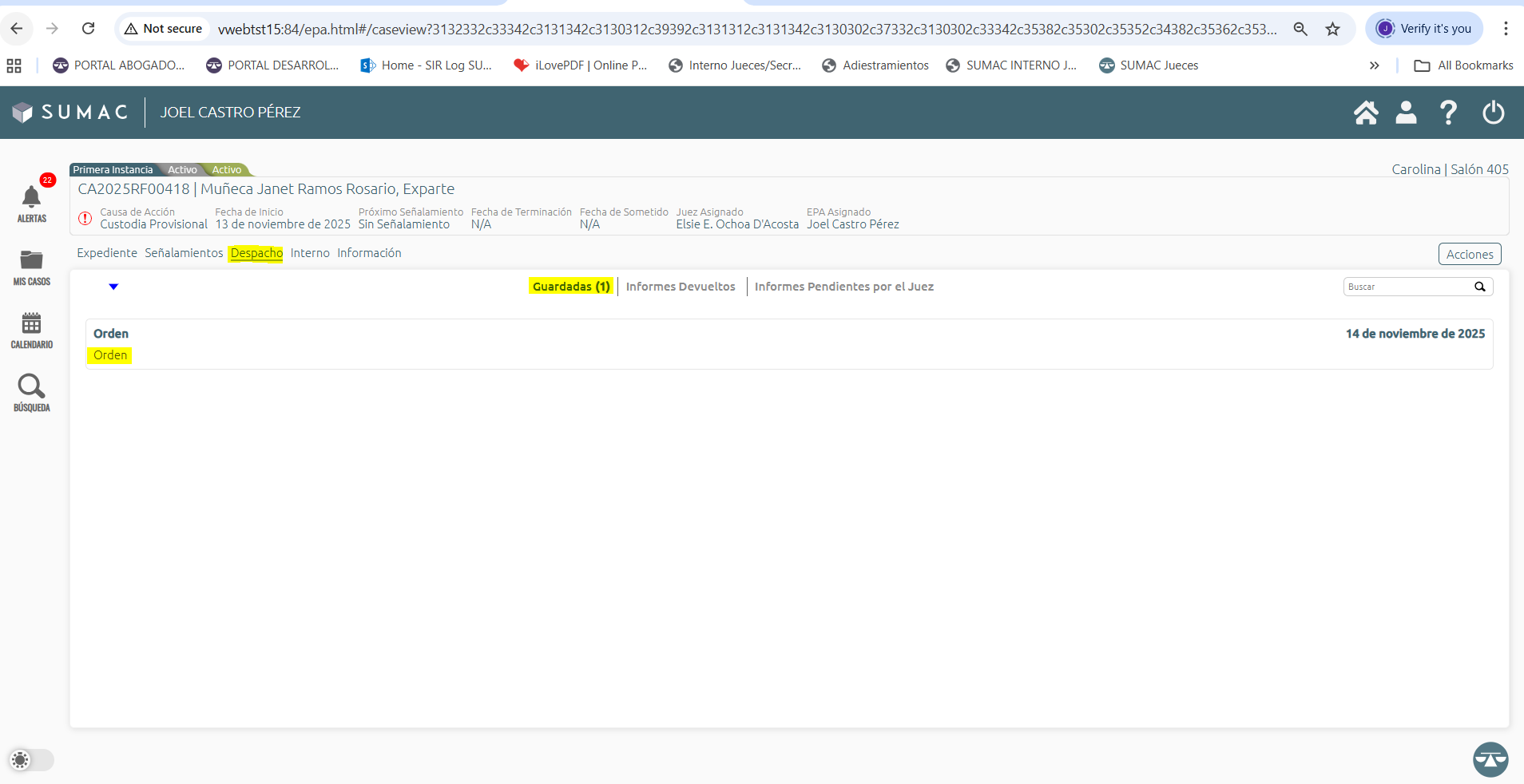
Task: Toggle the dark mode brightness switch
Action: pyautogui.click(x=31, y=760)
